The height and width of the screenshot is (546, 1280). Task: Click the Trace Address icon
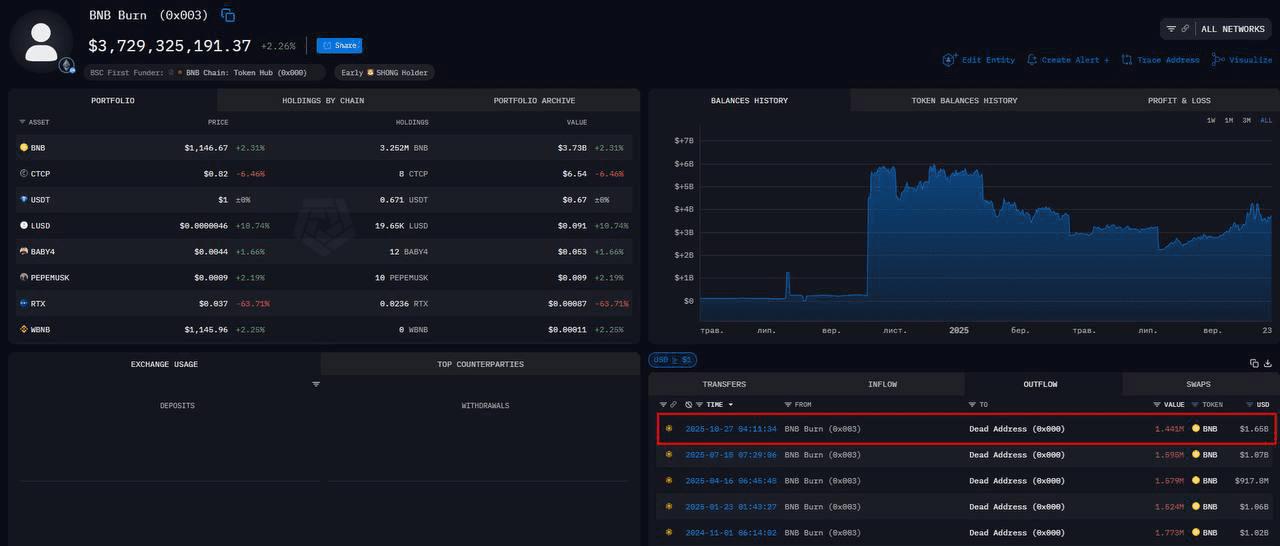click(x=1127, y=60)
